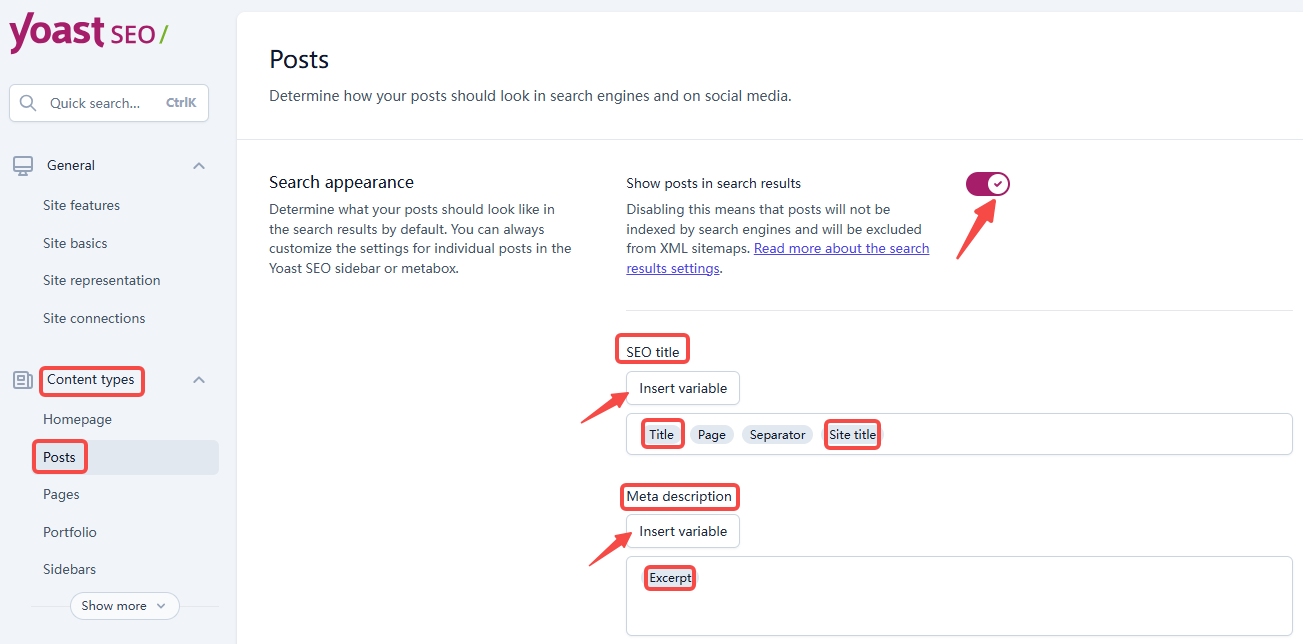
Task: Select Posts in the sidebar
Action: [x=59, y=456]
